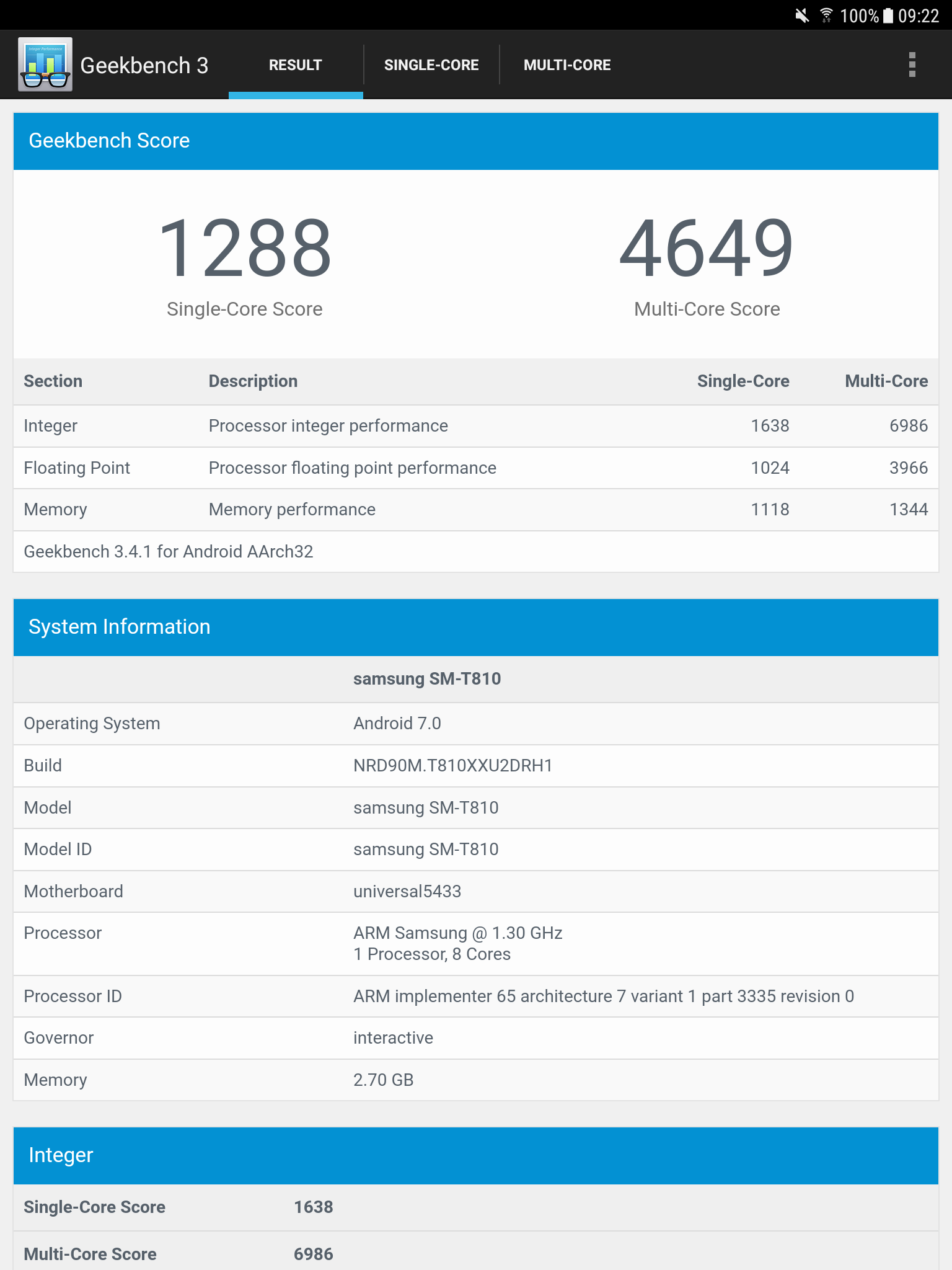Tap the 'ARM implementer 65 architecture' value

tap(604, 997)
